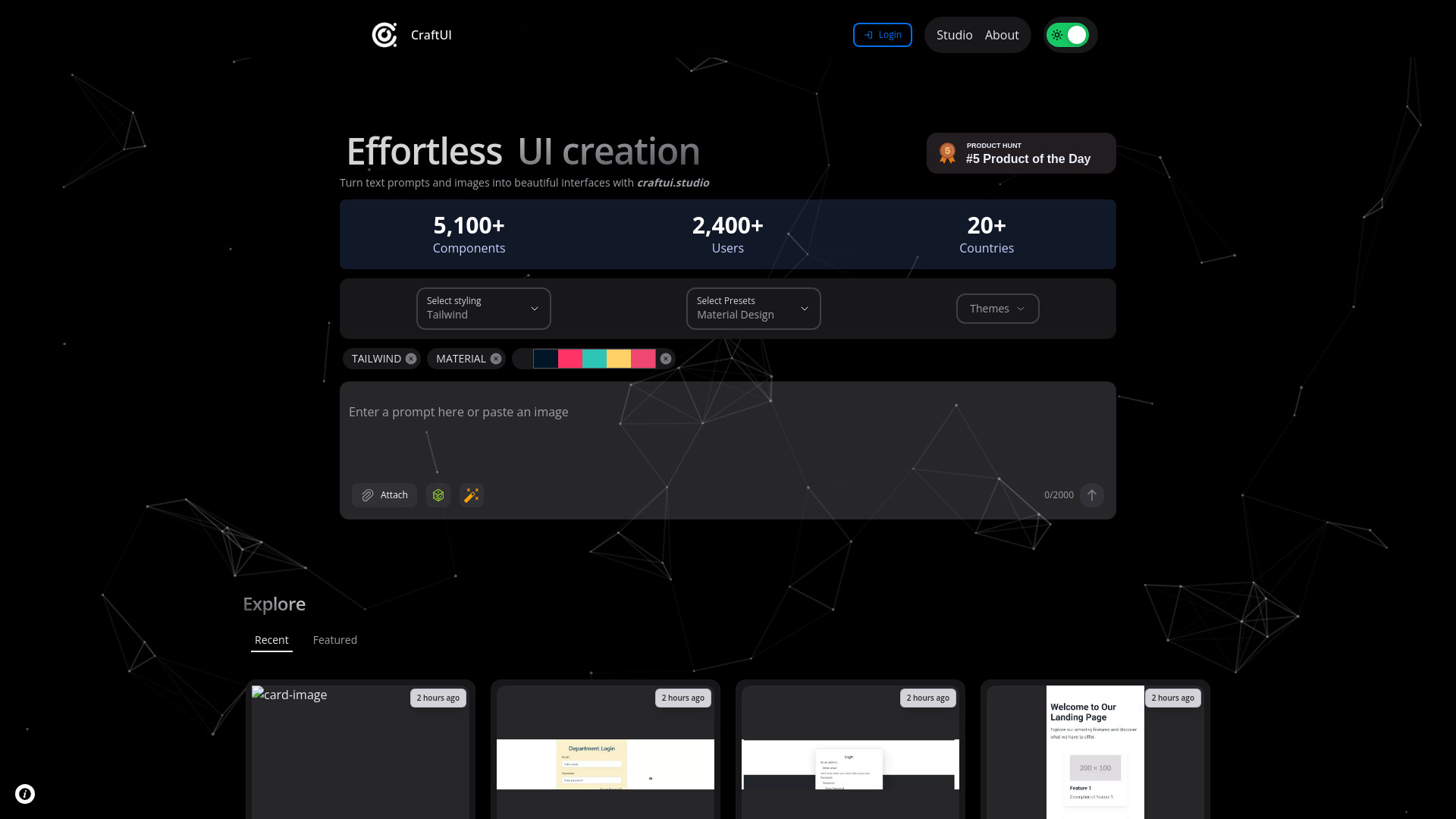Disable the MATERIAL tag filter
This screenshot has width=1456, height=819.
(x=496, y=358)
